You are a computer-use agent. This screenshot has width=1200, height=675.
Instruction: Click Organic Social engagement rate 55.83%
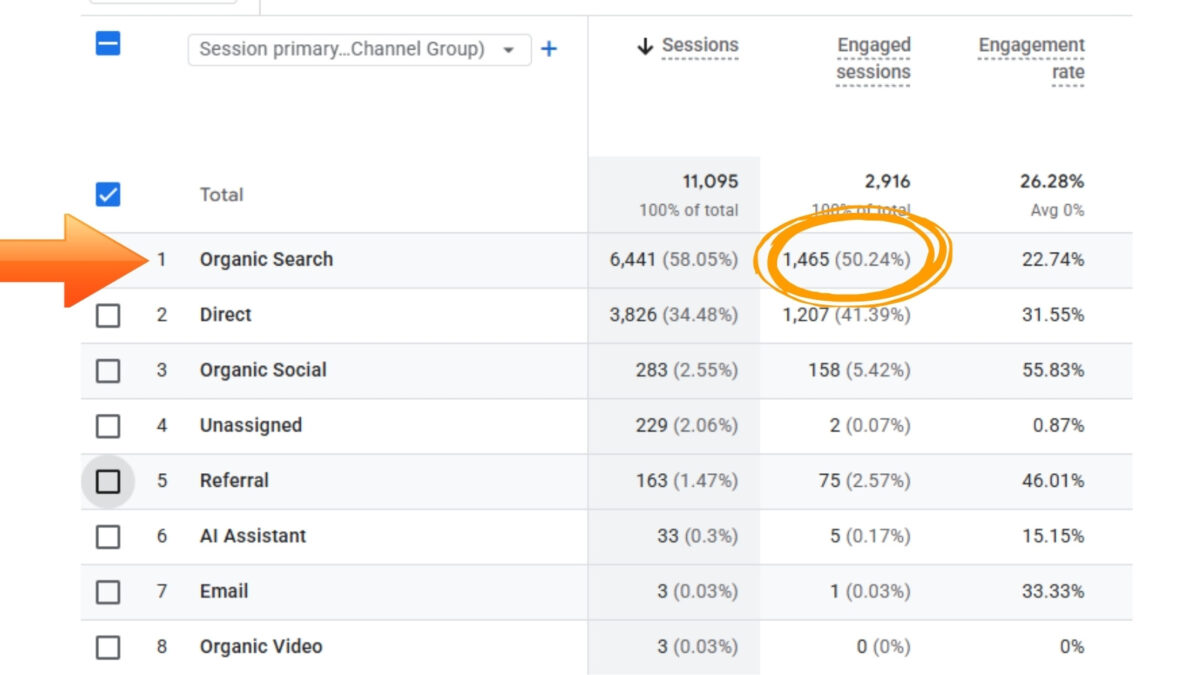tap(1053, 370)
